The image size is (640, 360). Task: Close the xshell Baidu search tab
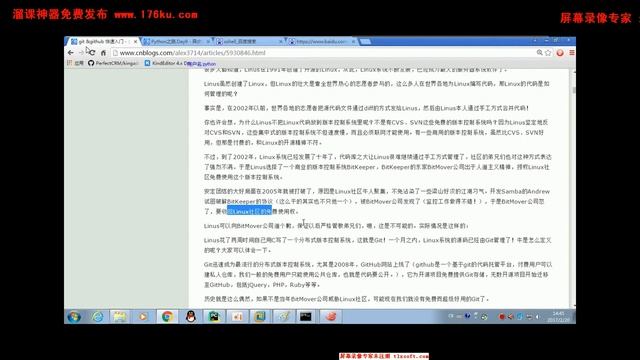280,42
